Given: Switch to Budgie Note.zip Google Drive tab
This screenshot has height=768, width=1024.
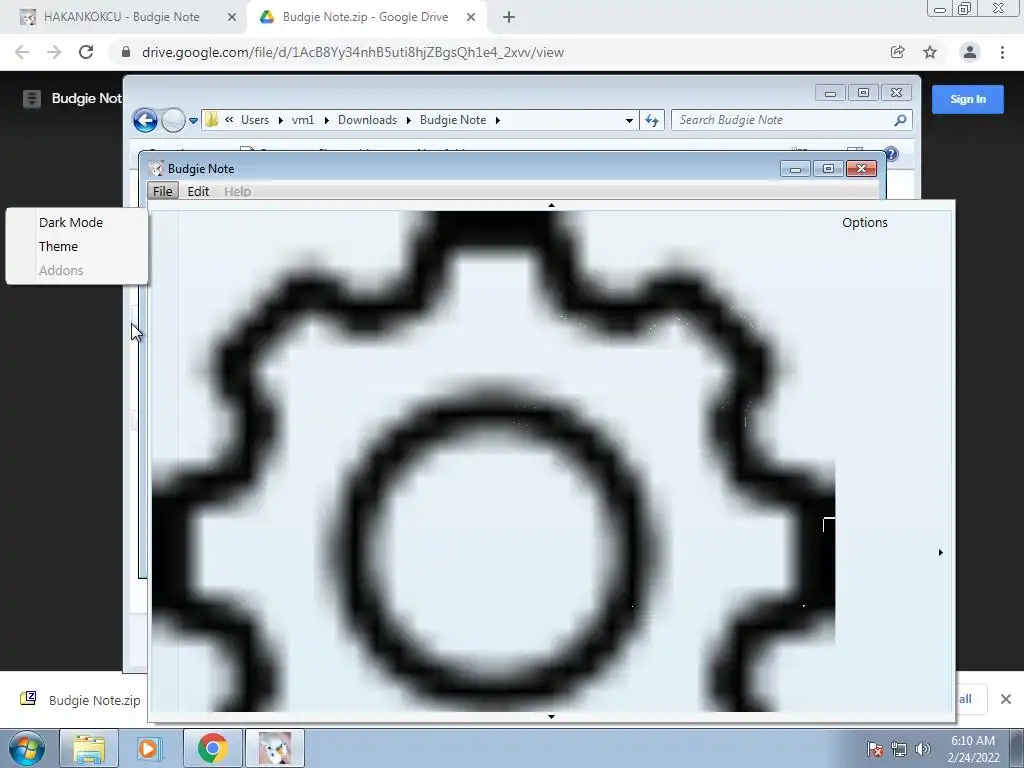Looking at the screenshot, I should [x=365, y=17].
